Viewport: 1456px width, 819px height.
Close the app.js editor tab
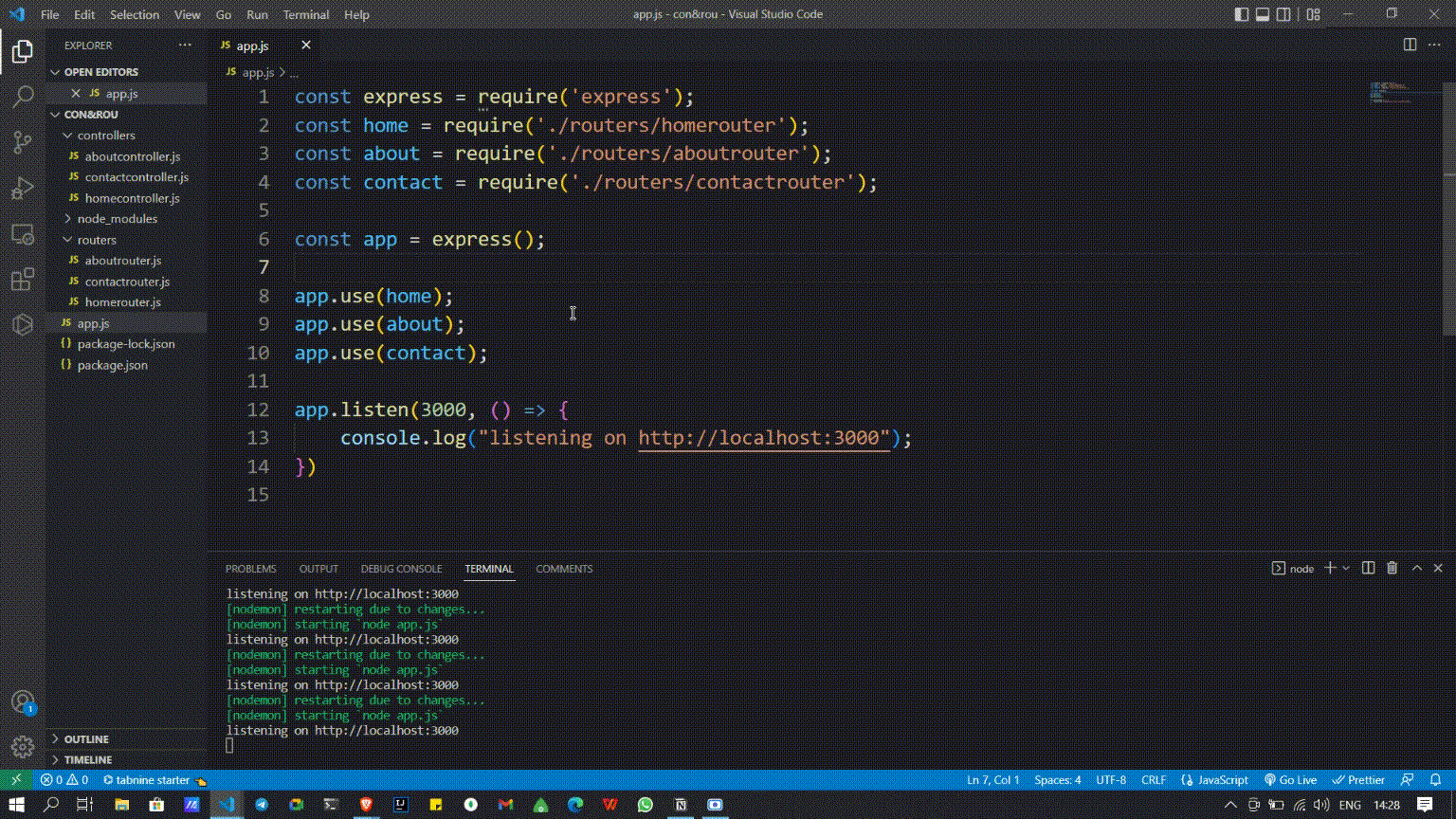(306, 45)
